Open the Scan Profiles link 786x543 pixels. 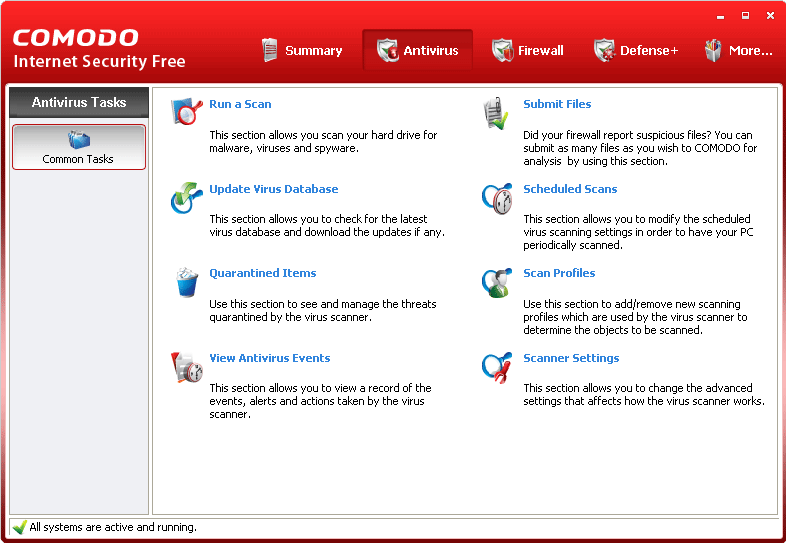(x=559, y=273)
